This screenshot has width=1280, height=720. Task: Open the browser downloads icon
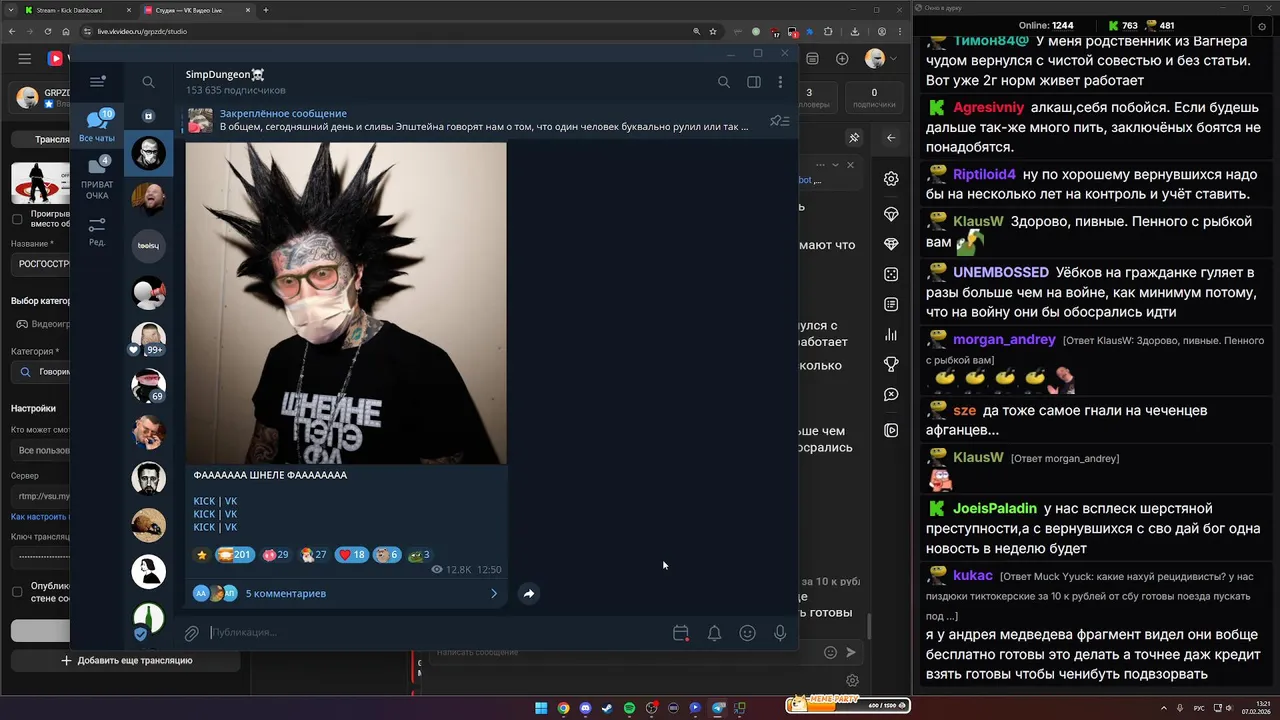pyautogui.click(x=853, y=31)
